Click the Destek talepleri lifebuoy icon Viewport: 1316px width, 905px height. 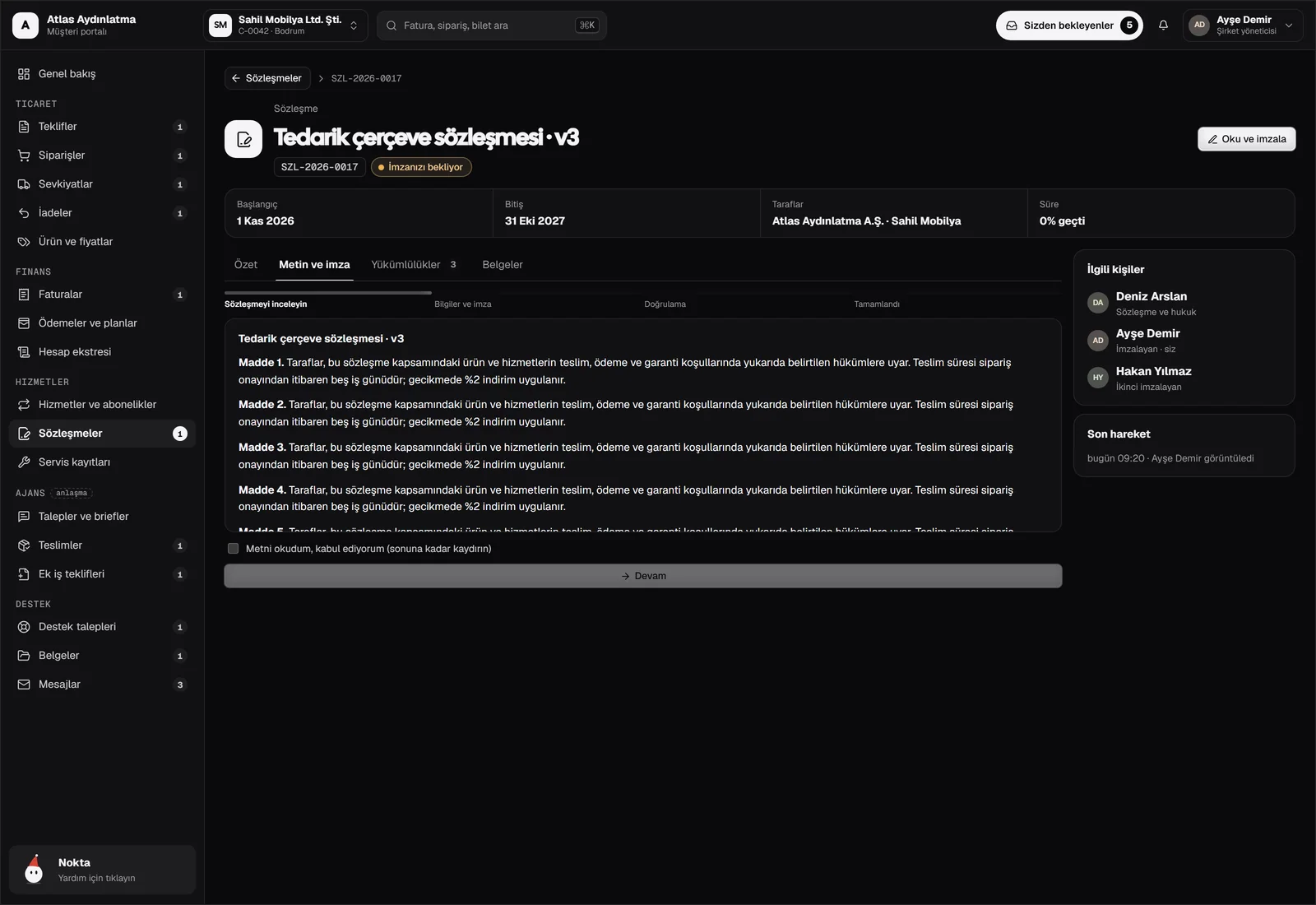[x=24, y=627]
